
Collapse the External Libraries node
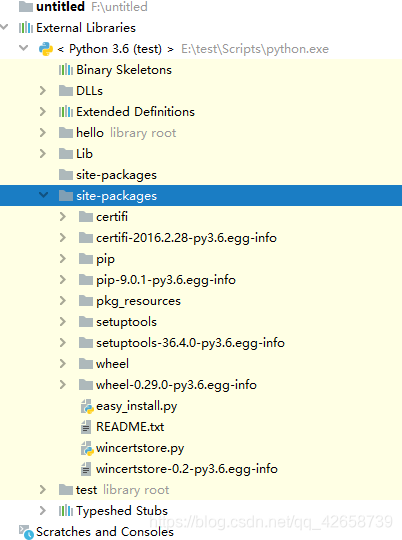point(4,27)
